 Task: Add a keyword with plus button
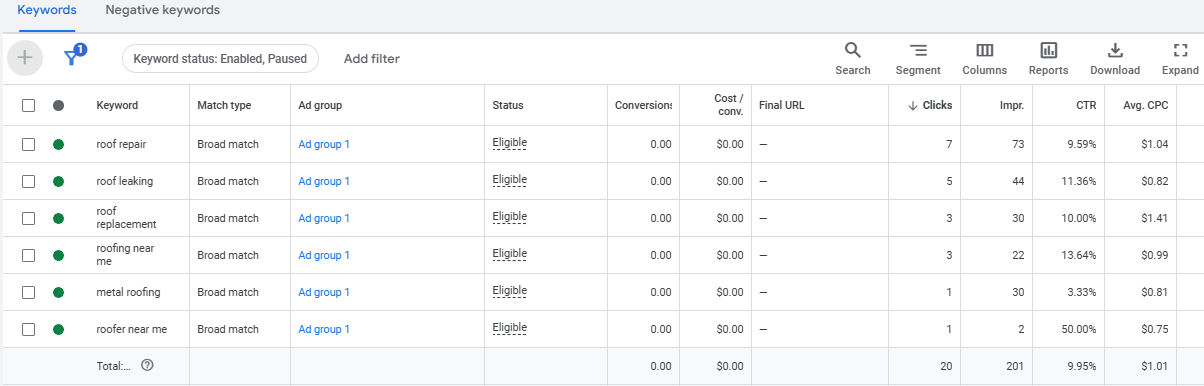pos(25,58)
